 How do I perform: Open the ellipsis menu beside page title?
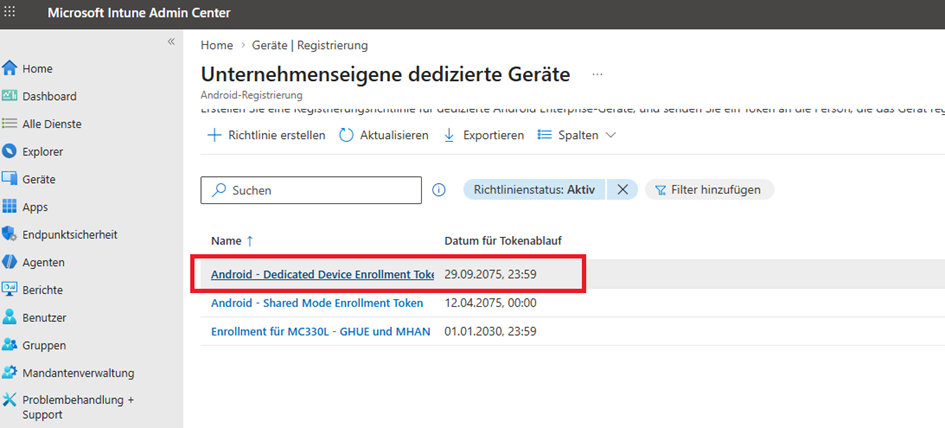click(x=597, y=74)
